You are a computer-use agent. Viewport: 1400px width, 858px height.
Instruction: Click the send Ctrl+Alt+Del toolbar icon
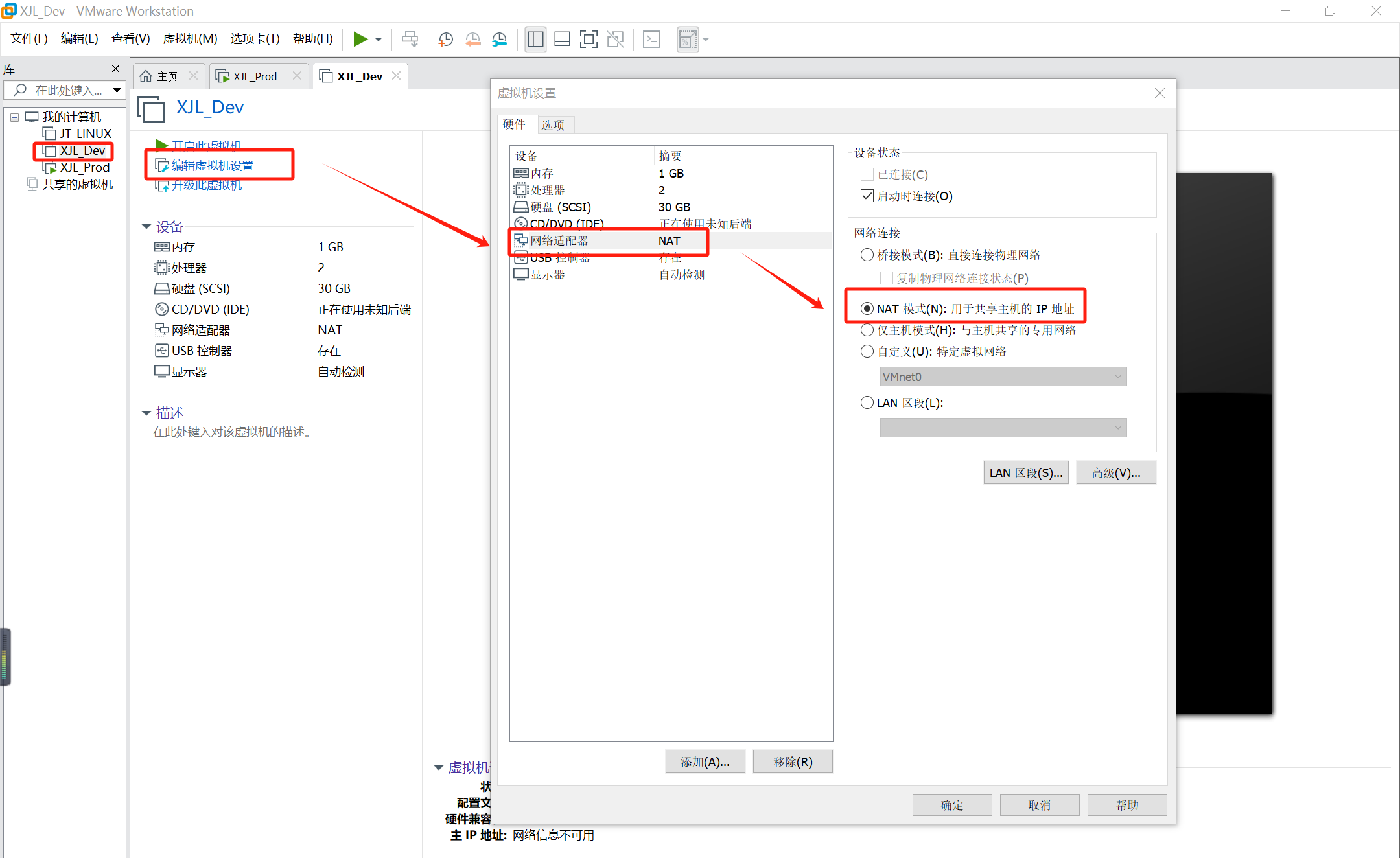pos(410,40)
